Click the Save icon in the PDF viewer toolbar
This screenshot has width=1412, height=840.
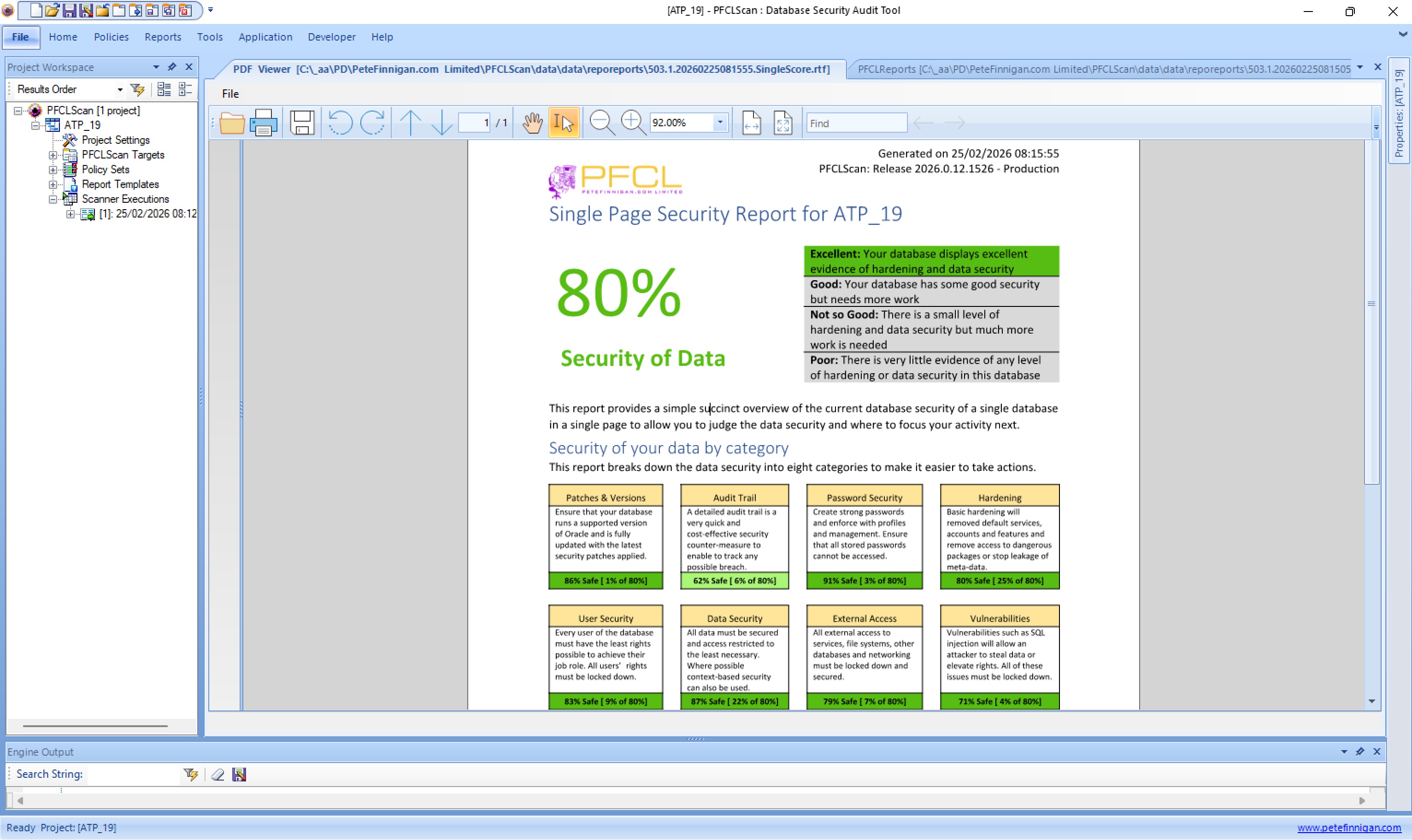coord(302,122)
